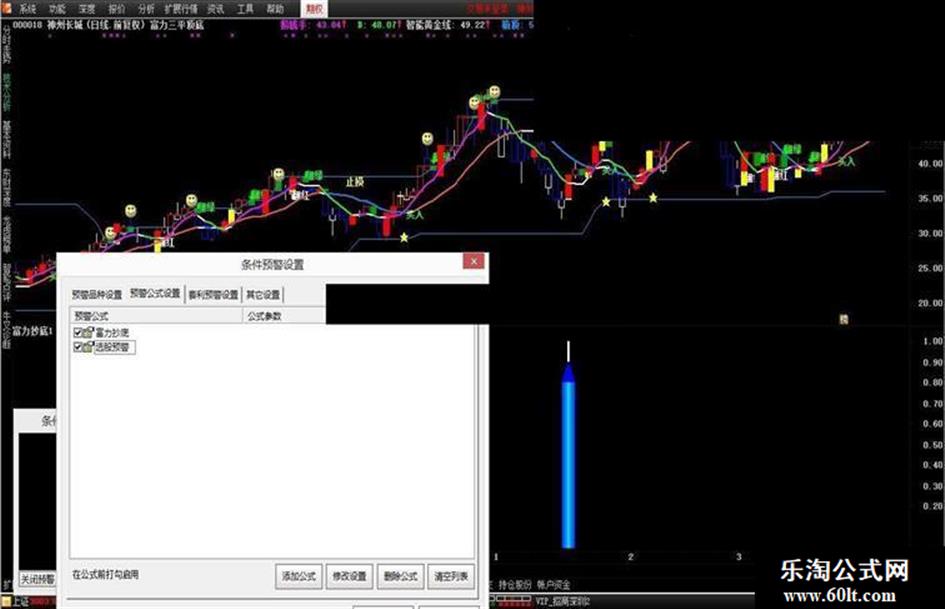Screen dimensions: 945x609
Task: Select the 选股预警 formula row text
Action: pos(113,347)
